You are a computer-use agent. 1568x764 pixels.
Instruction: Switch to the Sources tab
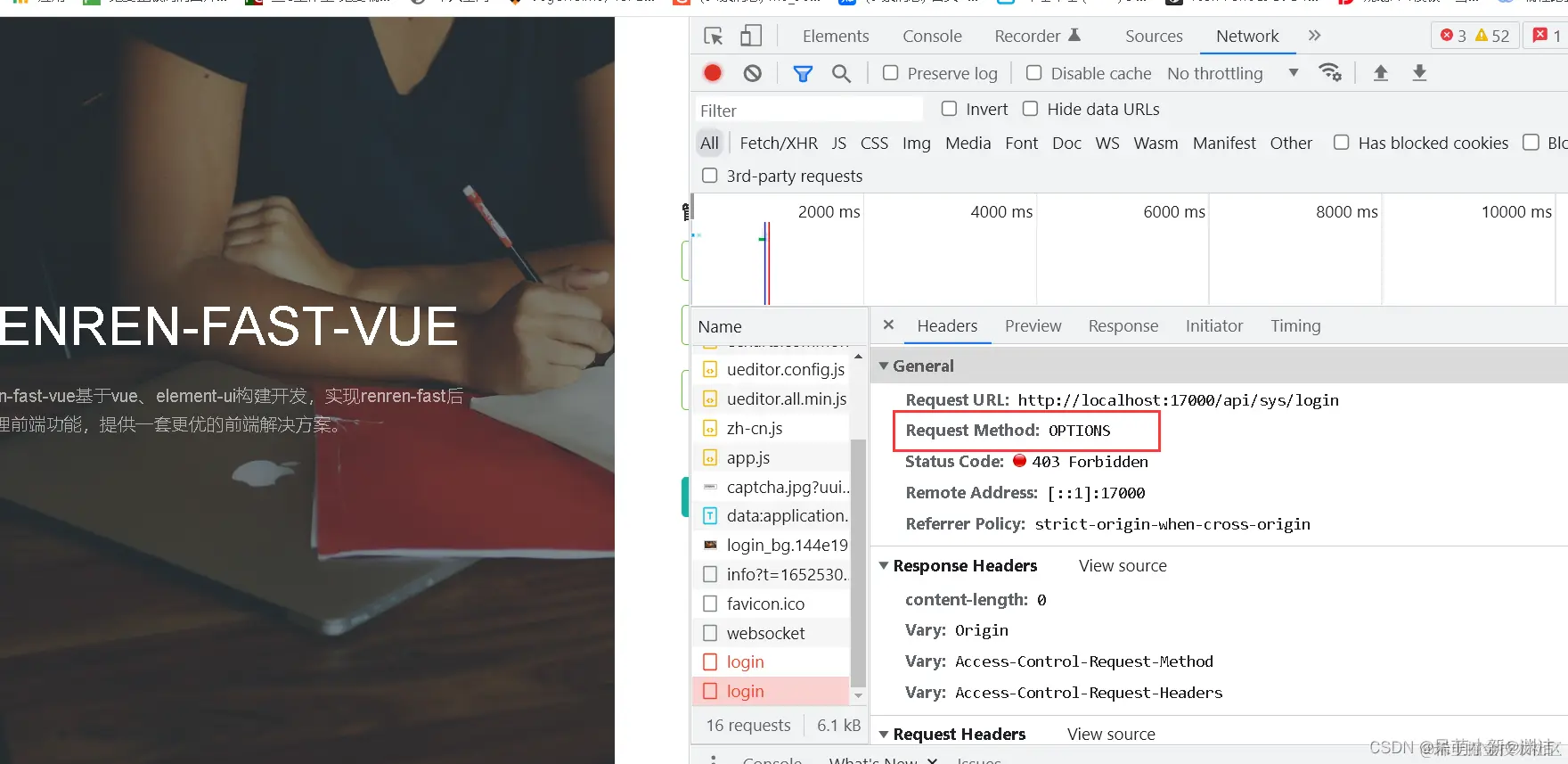point(1154,36)
